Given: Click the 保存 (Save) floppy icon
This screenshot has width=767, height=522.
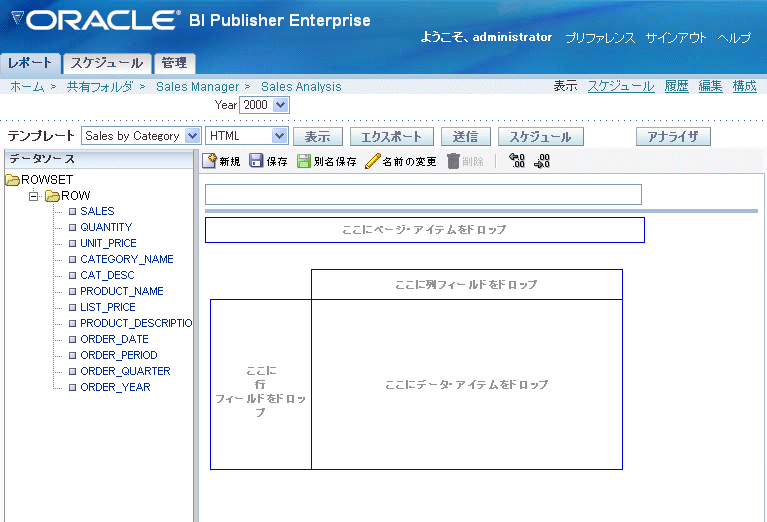Looking at the screenshot, I should (256, 161).
